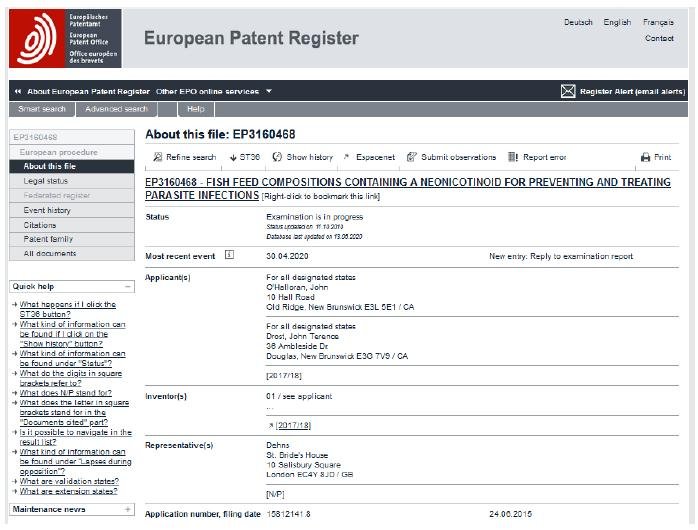Viewport: 698px width, 530px height.
Task: Click the Refine search icon
Action: 158,157
